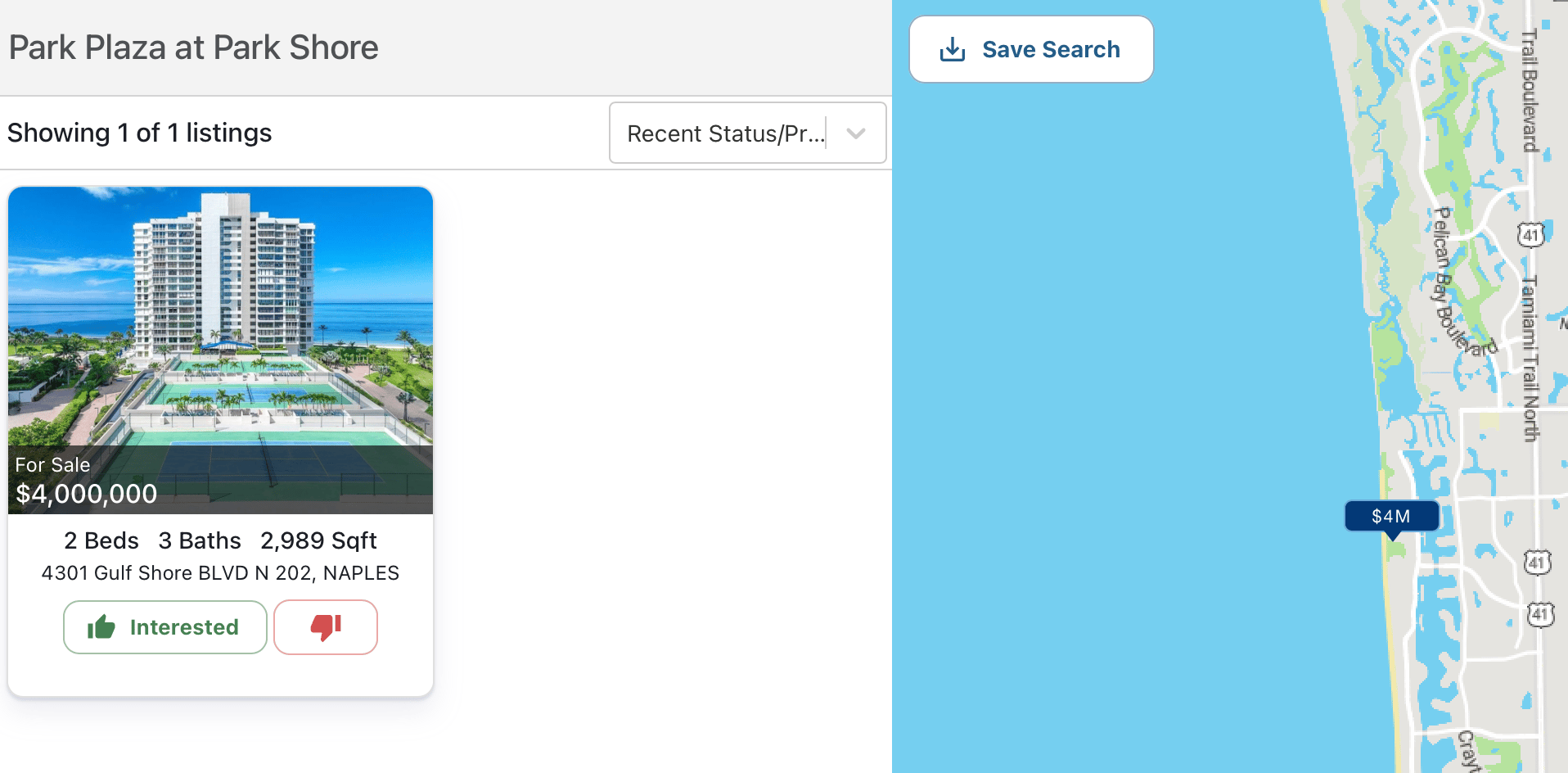Click the green thumbs-up icon
Screen dimensions: 1568x773
[x=101, y=627]
